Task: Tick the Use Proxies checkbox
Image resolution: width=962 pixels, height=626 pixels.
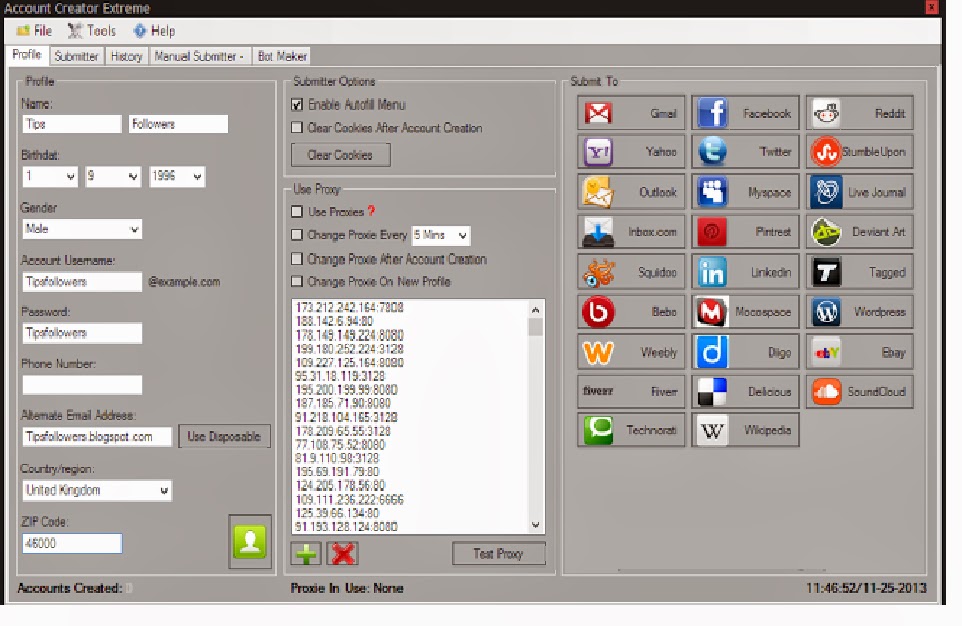Action: 297,212
